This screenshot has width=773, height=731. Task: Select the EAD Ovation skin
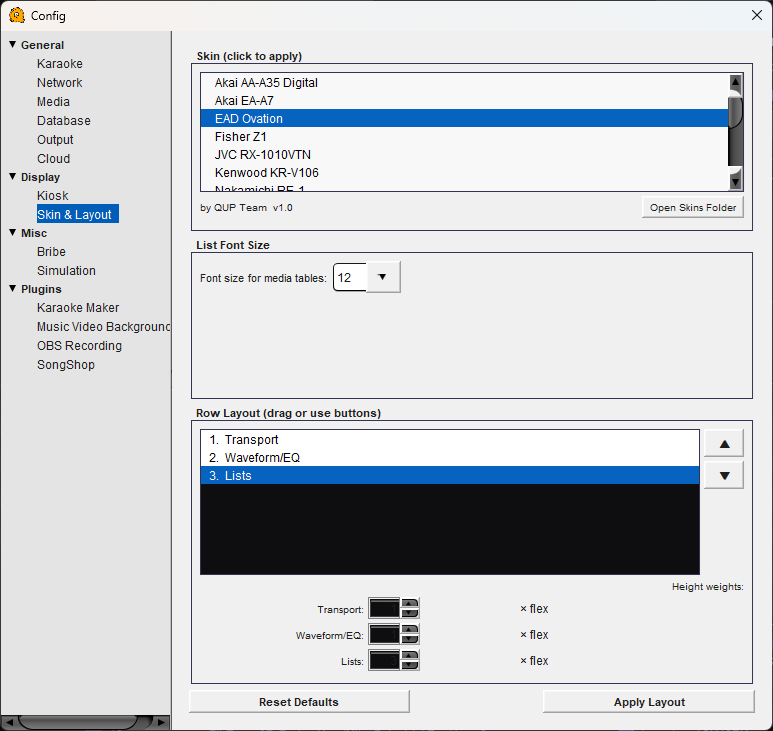point(464,118)
